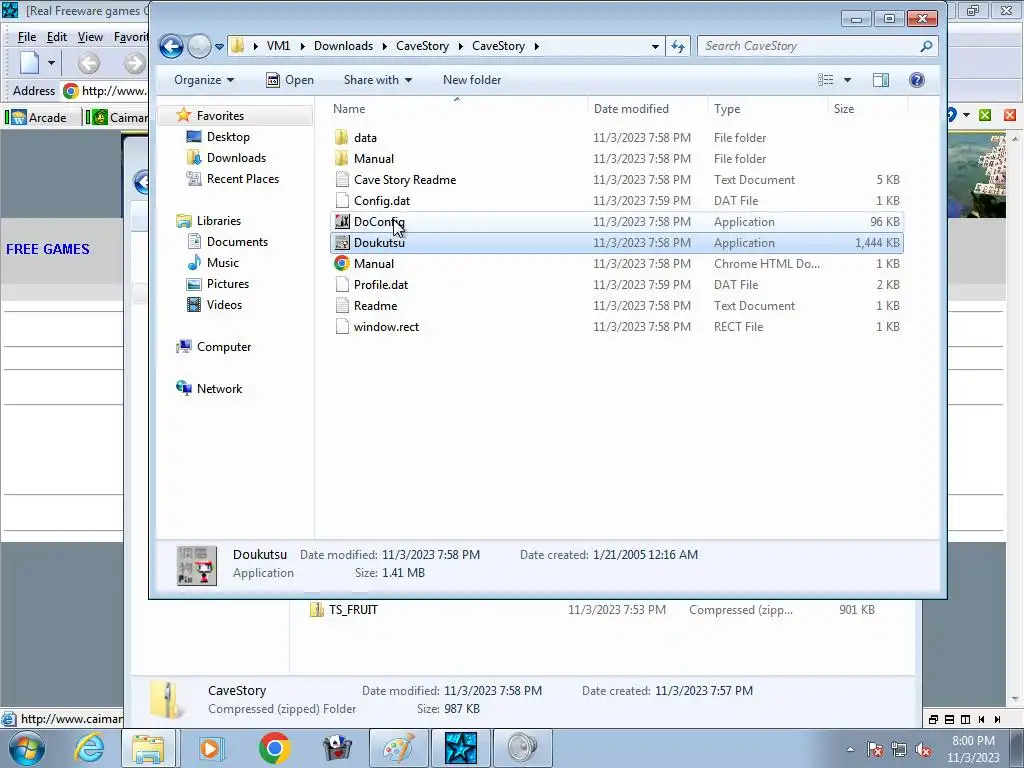Expand arrow after last CaveStory breadcrumb
This screenshot has height=768, width=1024.
click(x=537, y=46)
